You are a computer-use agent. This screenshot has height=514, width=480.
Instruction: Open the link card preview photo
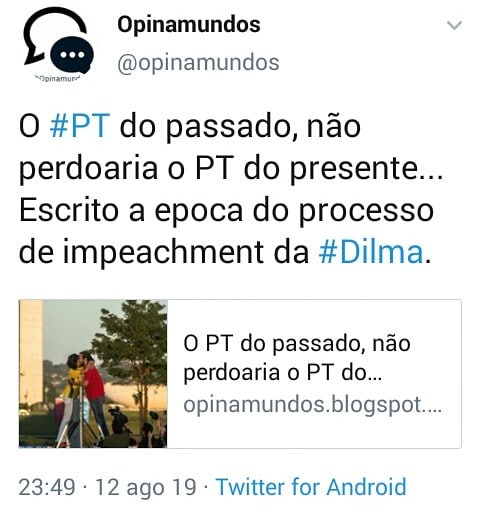(x=93, y=374)
